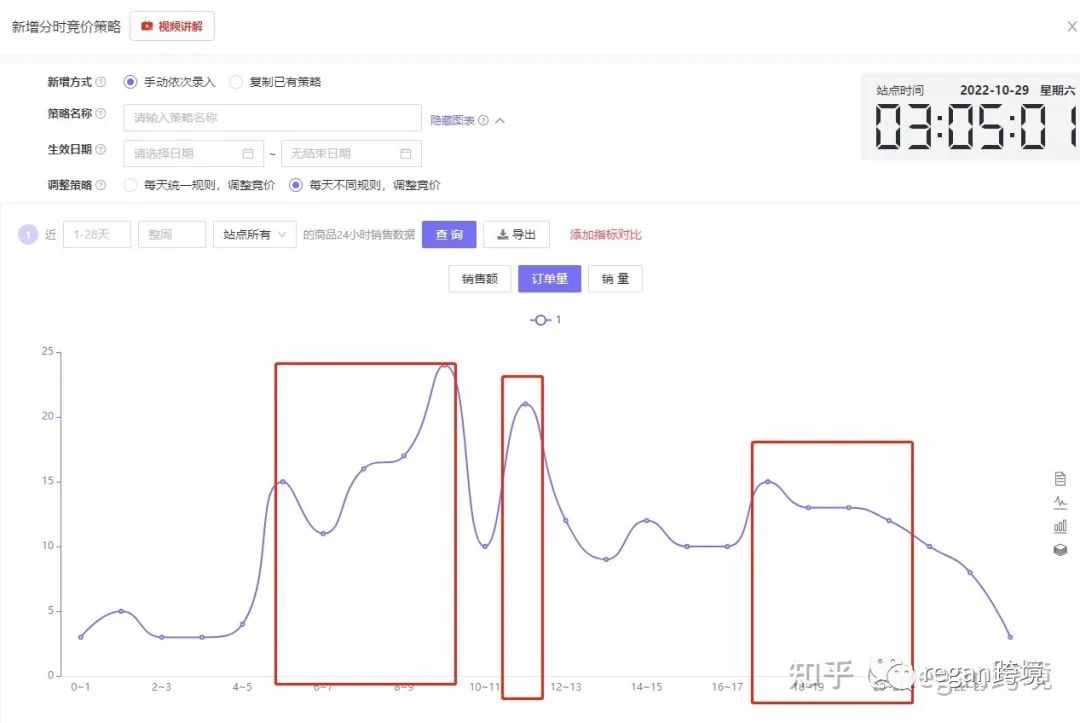Click the first data point above 0~1
The width and height of the screenshot is (1080, 723).
(x=81, y=637)
